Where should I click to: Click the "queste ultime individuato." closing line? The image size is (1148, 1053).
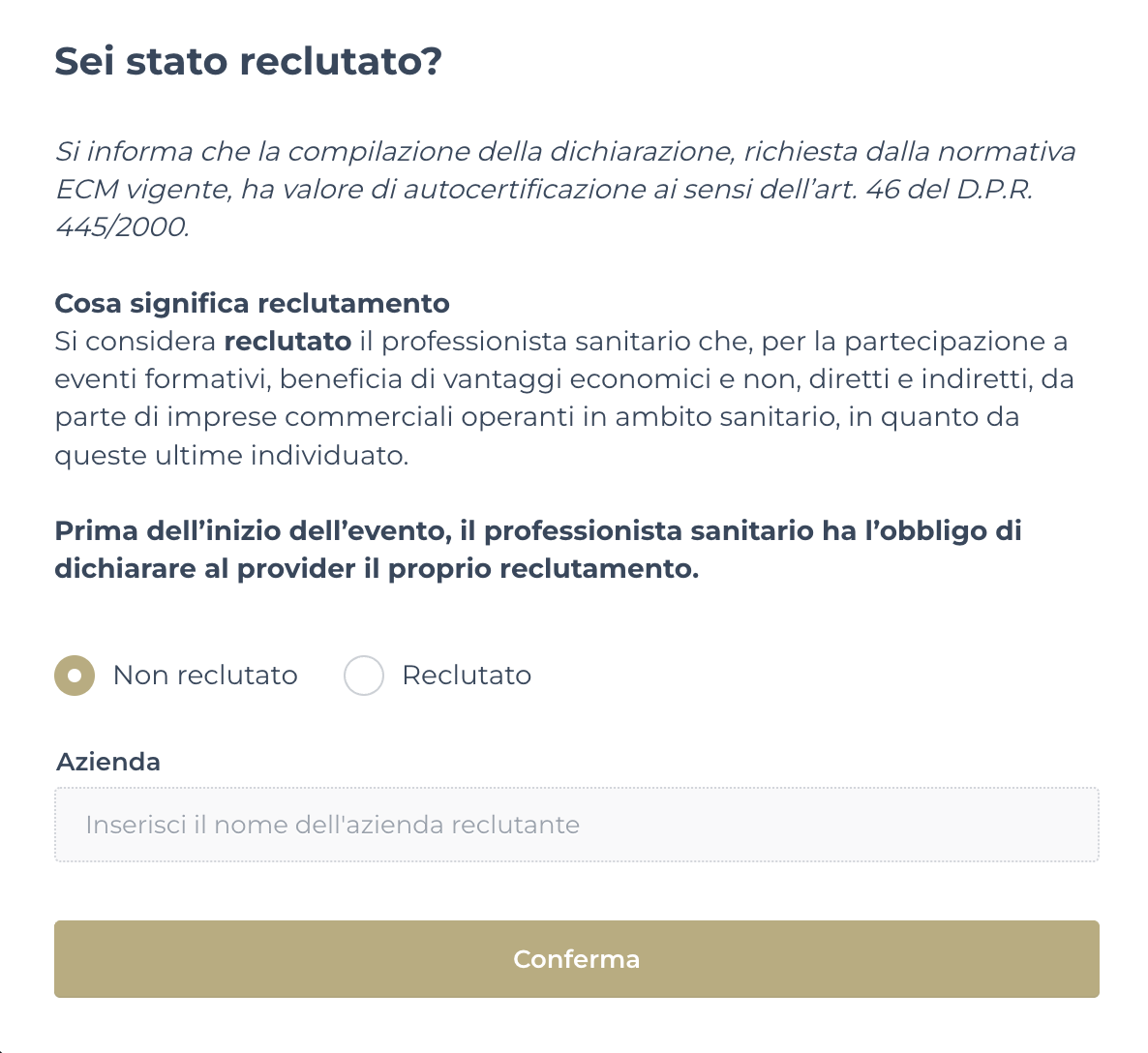pyautogui.click(x=231, y=456)
